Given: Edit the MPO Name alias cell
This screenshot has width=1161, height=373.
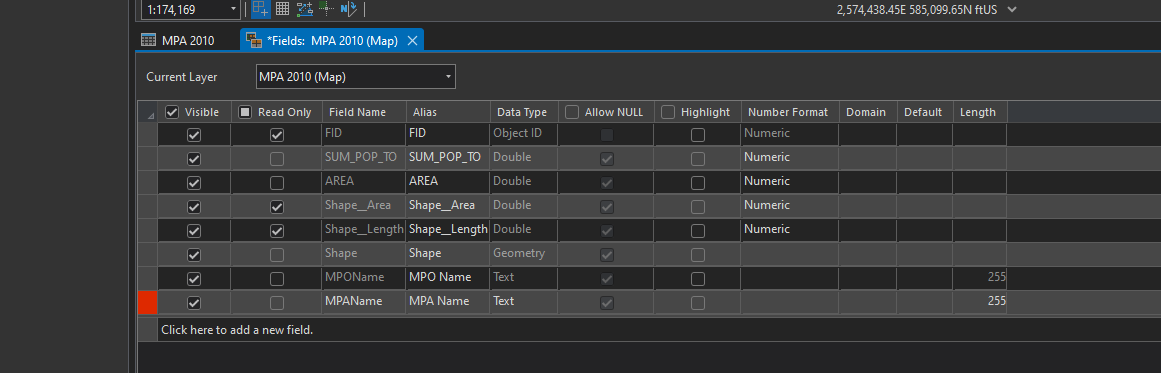Looking at the screenshot, I should click(447, 278).
